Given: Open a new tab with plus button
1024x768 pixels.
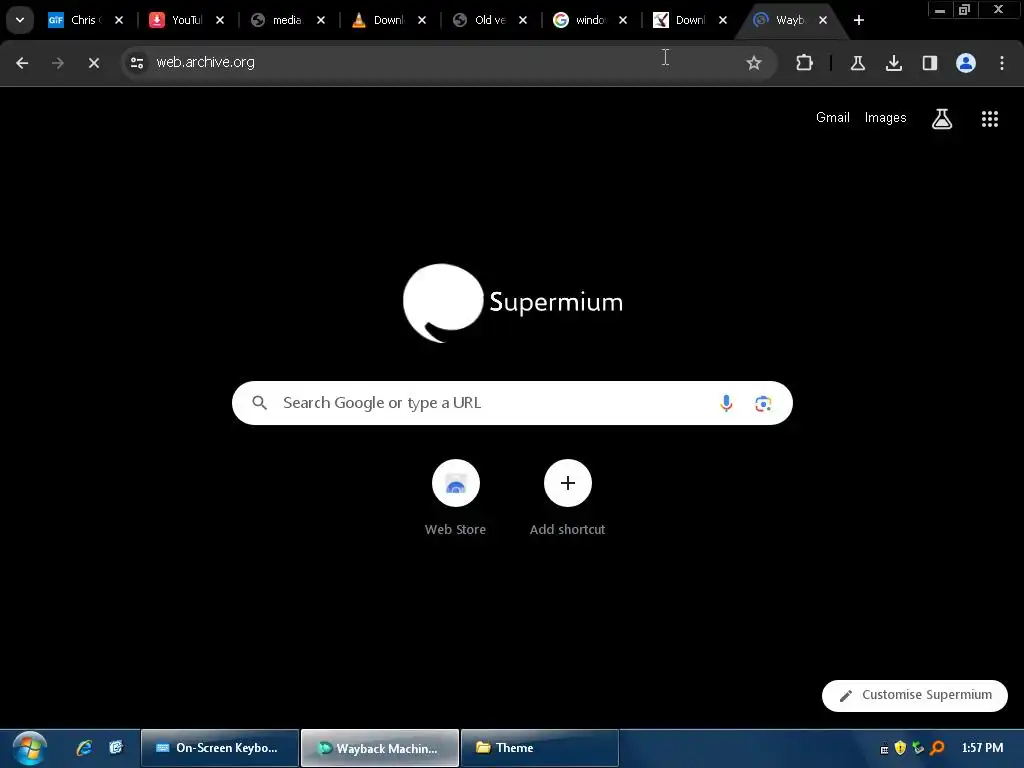Looking at the screenshot, I should (859, 20).
